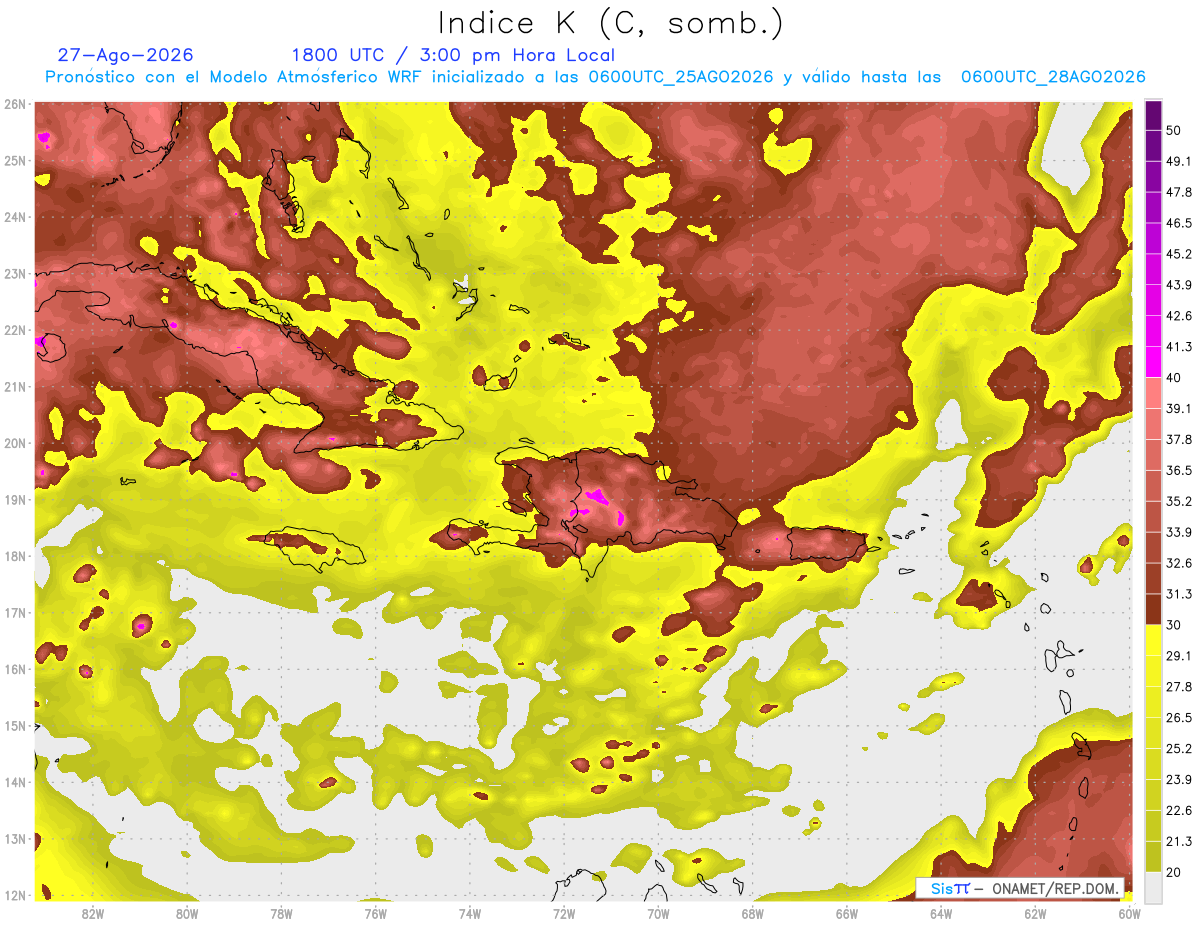Viewport: 1200px width, 927px height.
Task: Click the '23N' latitude label
Action: [15, 273]
